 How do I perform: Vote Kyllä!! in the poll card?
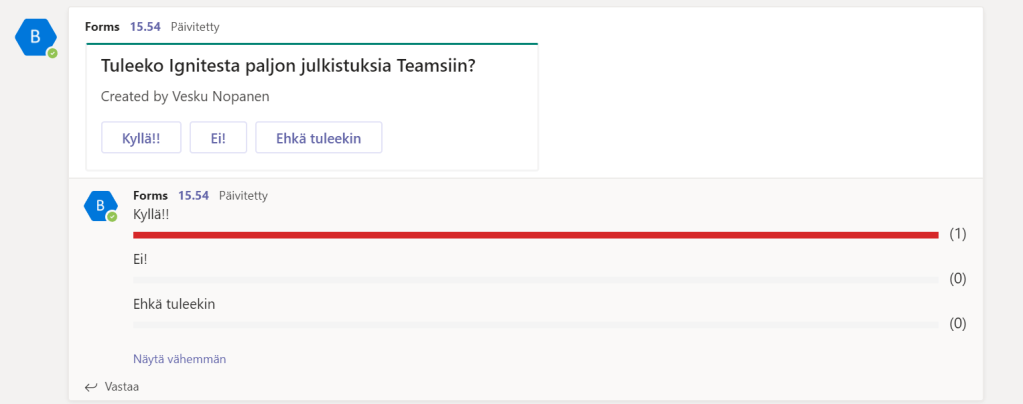coord(142,138)
